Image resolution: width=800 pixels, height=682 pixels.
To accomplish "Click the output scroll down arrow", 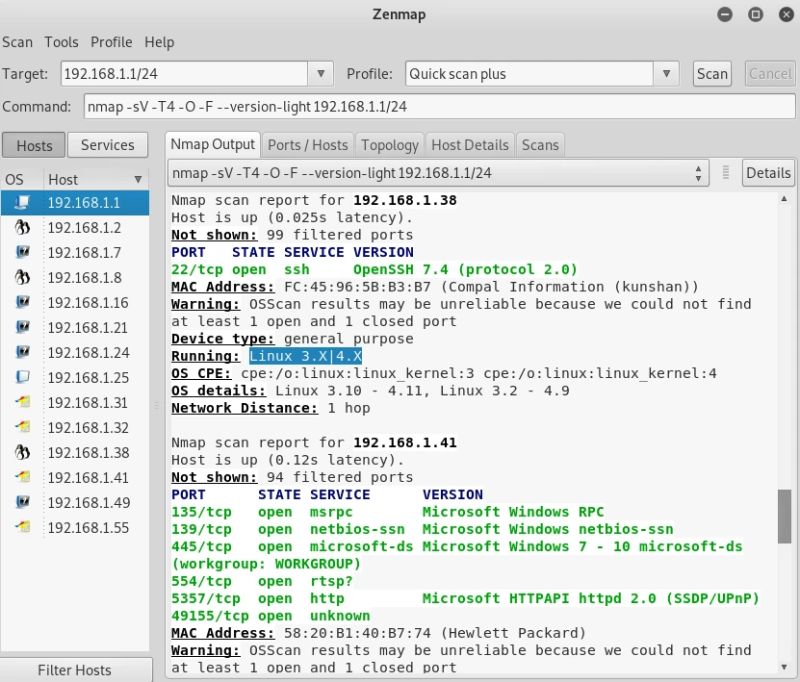I will coord(784,667).
